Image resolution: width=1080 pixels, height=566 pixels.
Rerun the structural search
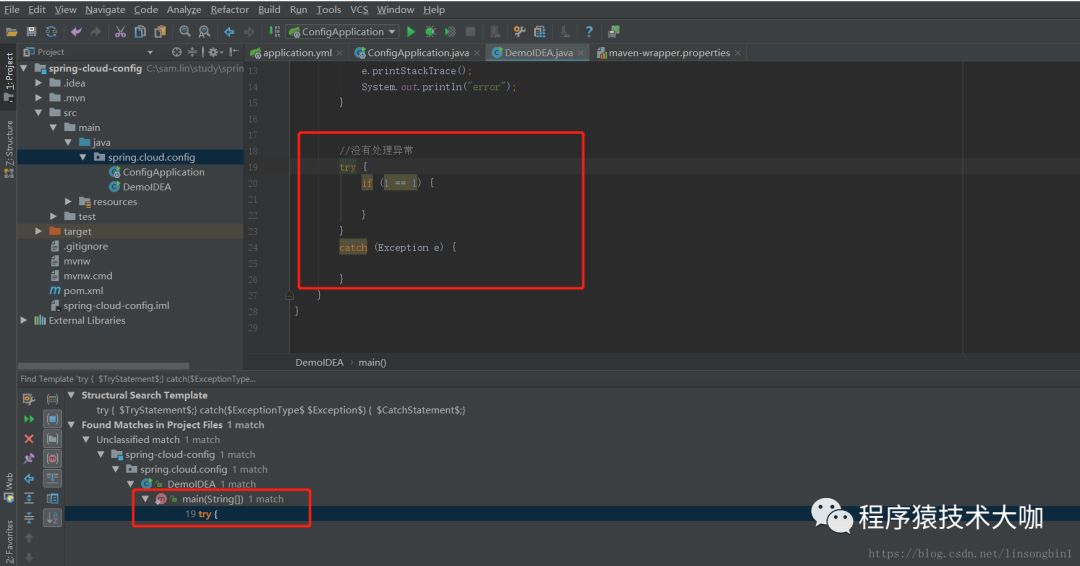point(29,419)
